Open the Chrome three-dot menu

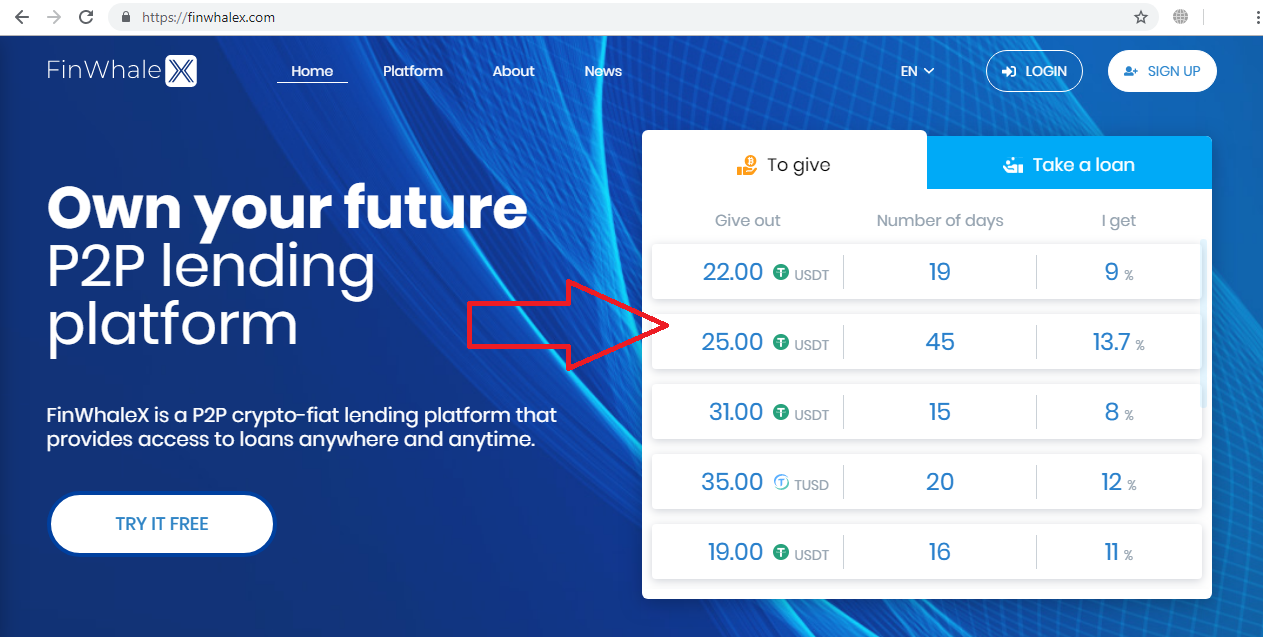1257,17
